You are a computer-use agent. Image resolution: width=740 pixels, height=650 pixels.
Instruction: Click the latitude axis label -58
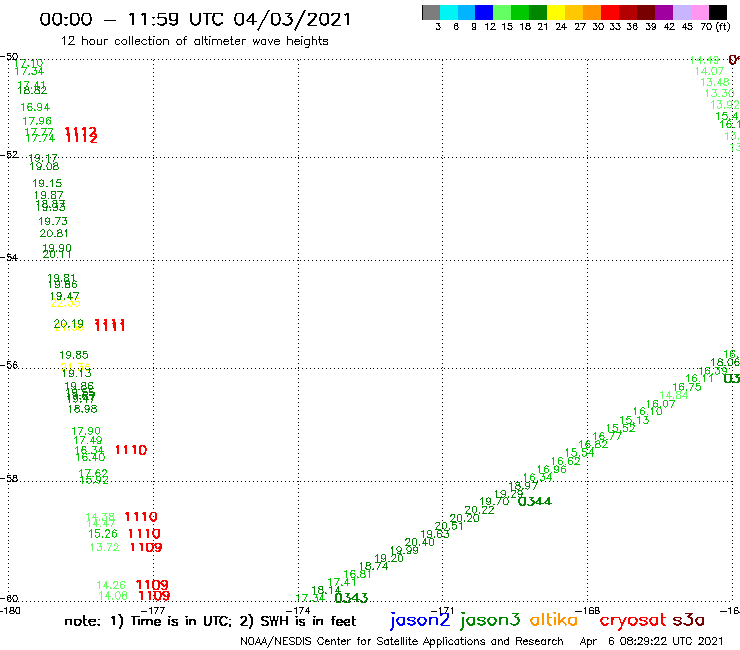(x=9, y=478)
